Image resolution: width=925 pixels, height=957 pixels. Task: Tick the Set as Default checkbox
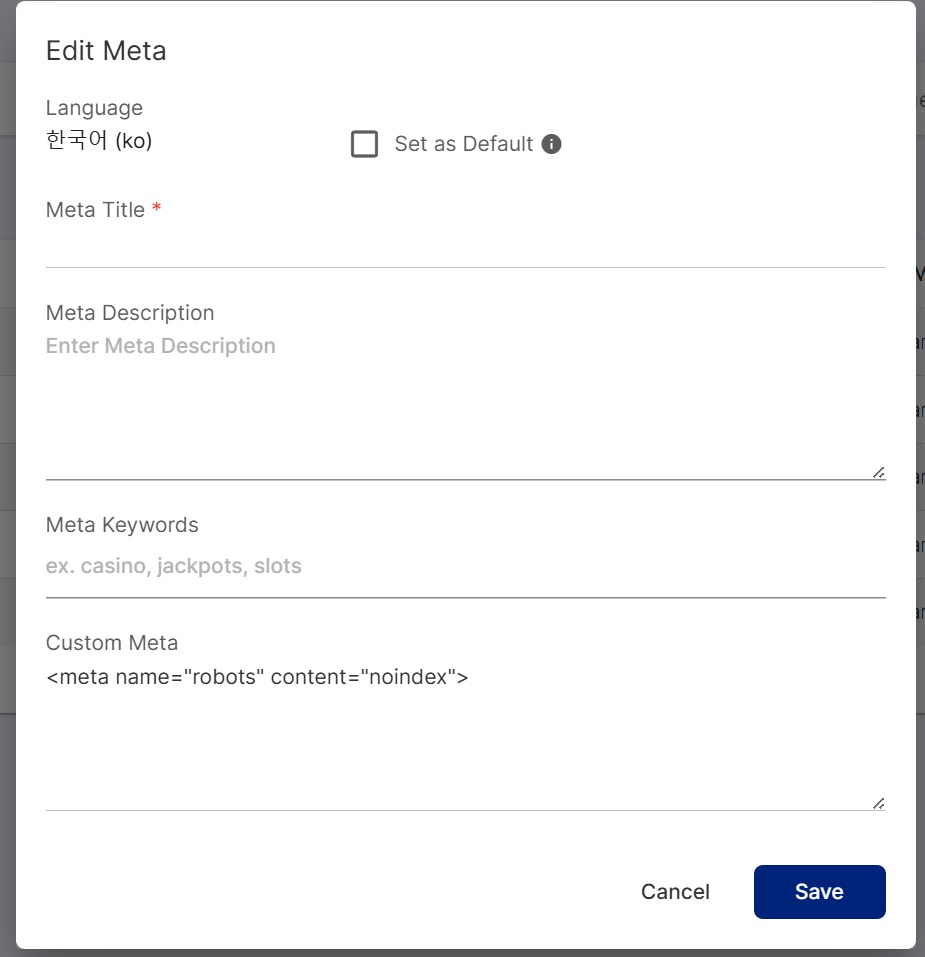click(364, 144)
